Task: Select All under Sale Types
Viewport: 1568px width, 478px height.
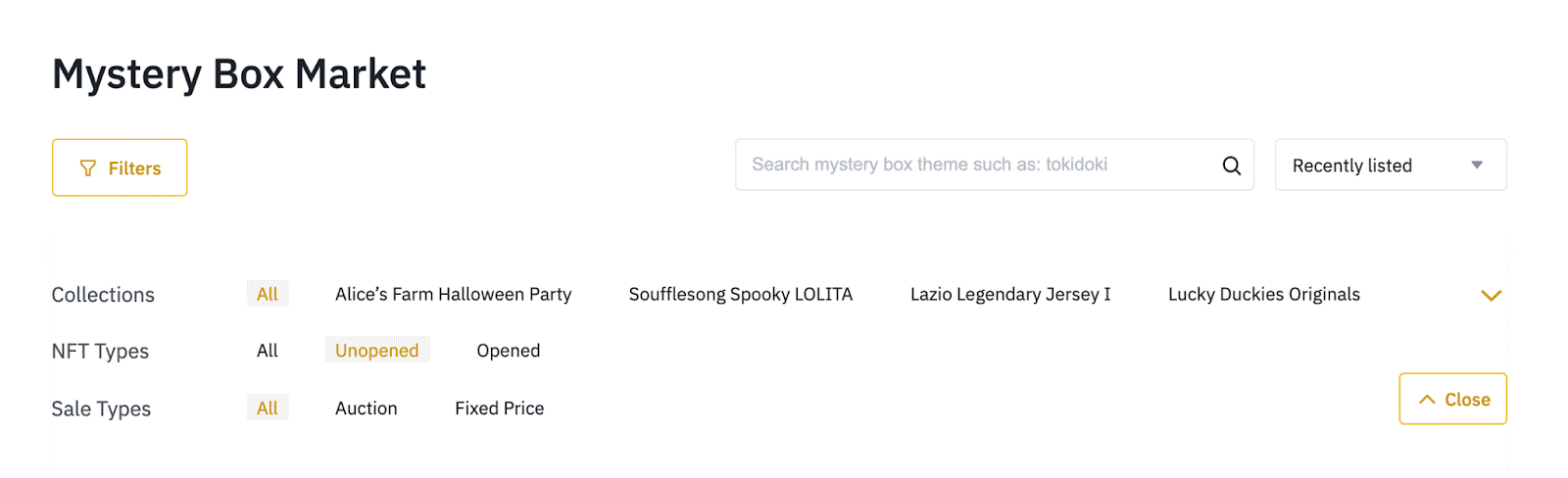Action: click(x=268, y=408)
